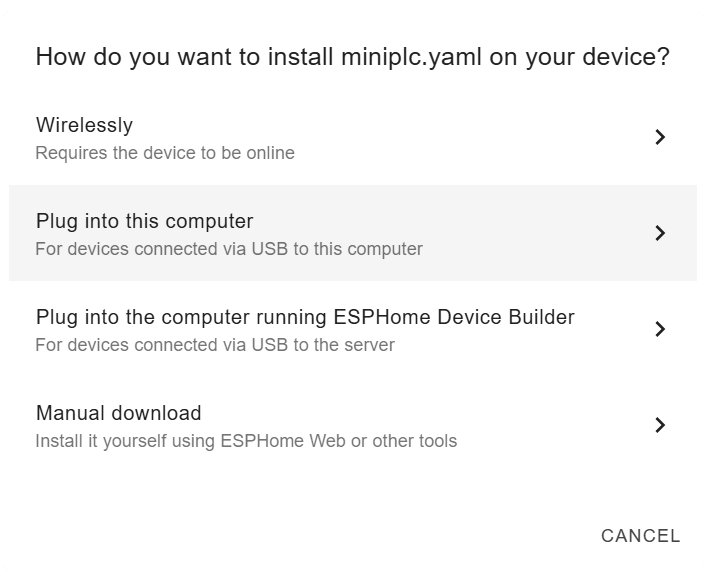Image resolution: width=709 pixels, height=577 pixels.
Task: Select Plug into this computer
Action: coord(353,233)
